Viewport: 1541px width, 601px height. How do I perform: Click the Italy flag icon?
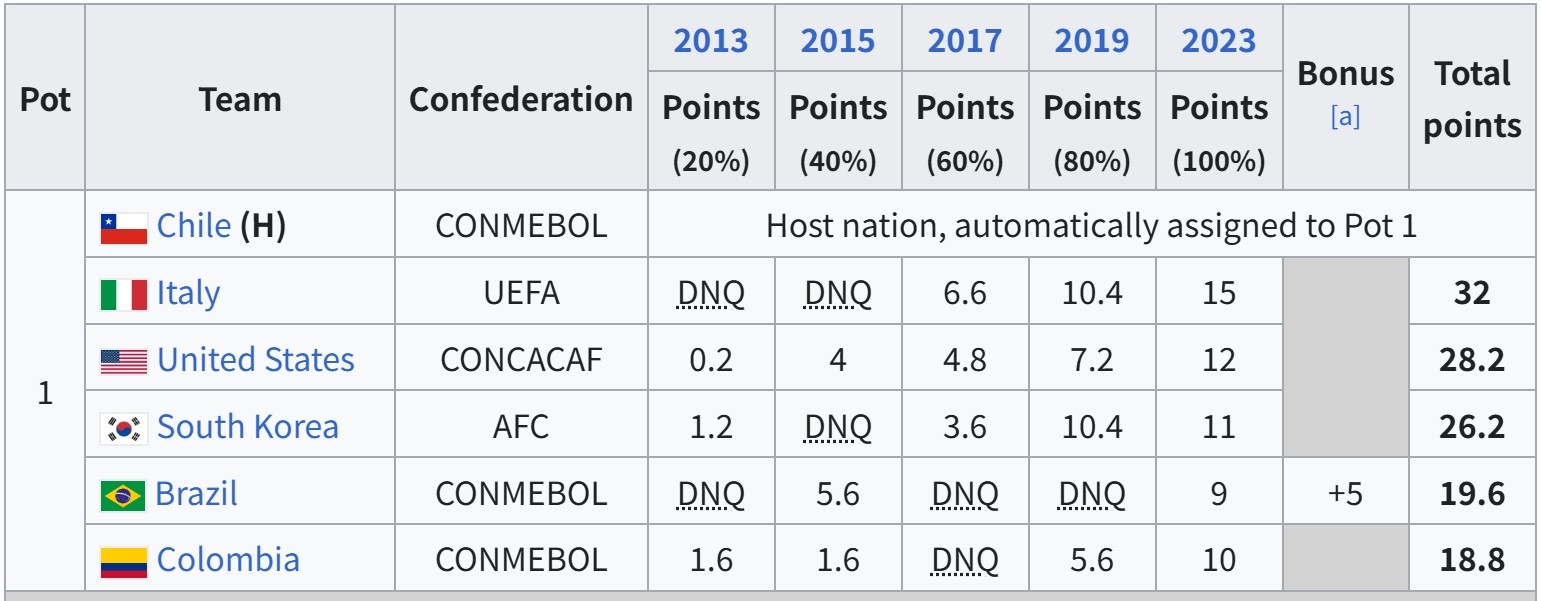pos(124,294)
